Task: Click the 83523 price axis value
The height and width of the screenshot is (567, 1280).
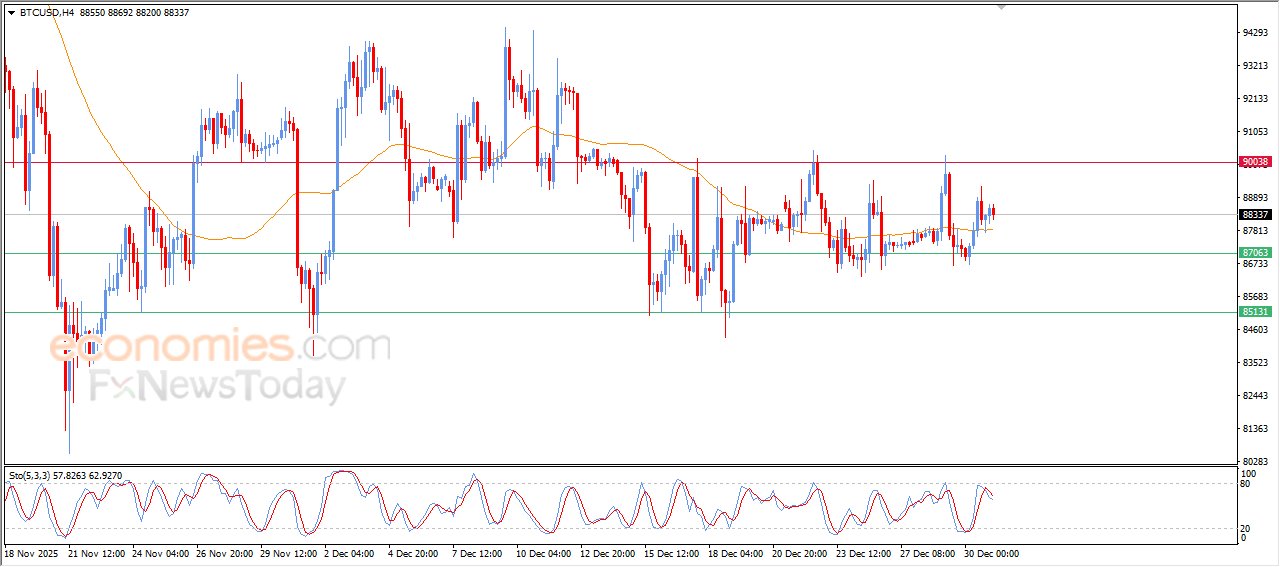Action: click(1255, 363)
